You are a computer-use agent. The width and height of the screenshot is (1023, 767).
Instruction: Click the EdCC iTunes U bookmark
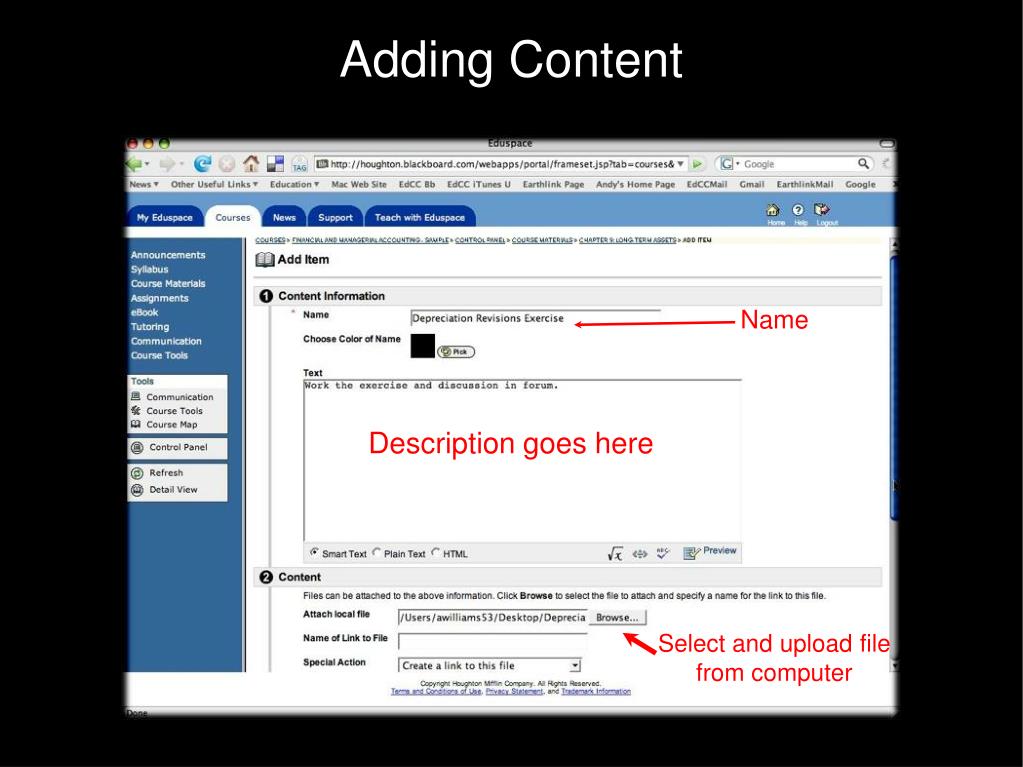[x=479, y=185]
